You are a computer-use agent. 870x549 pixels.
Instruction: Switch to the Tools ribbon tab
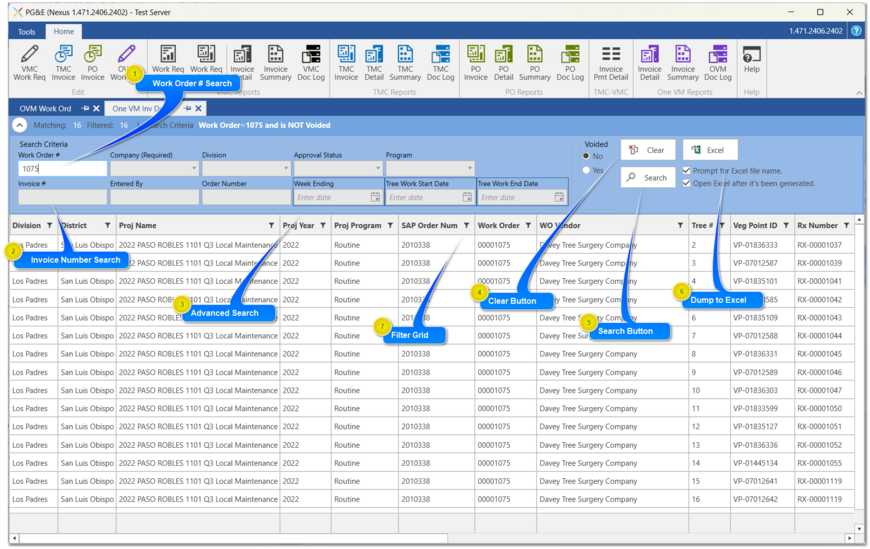(27, 32)
